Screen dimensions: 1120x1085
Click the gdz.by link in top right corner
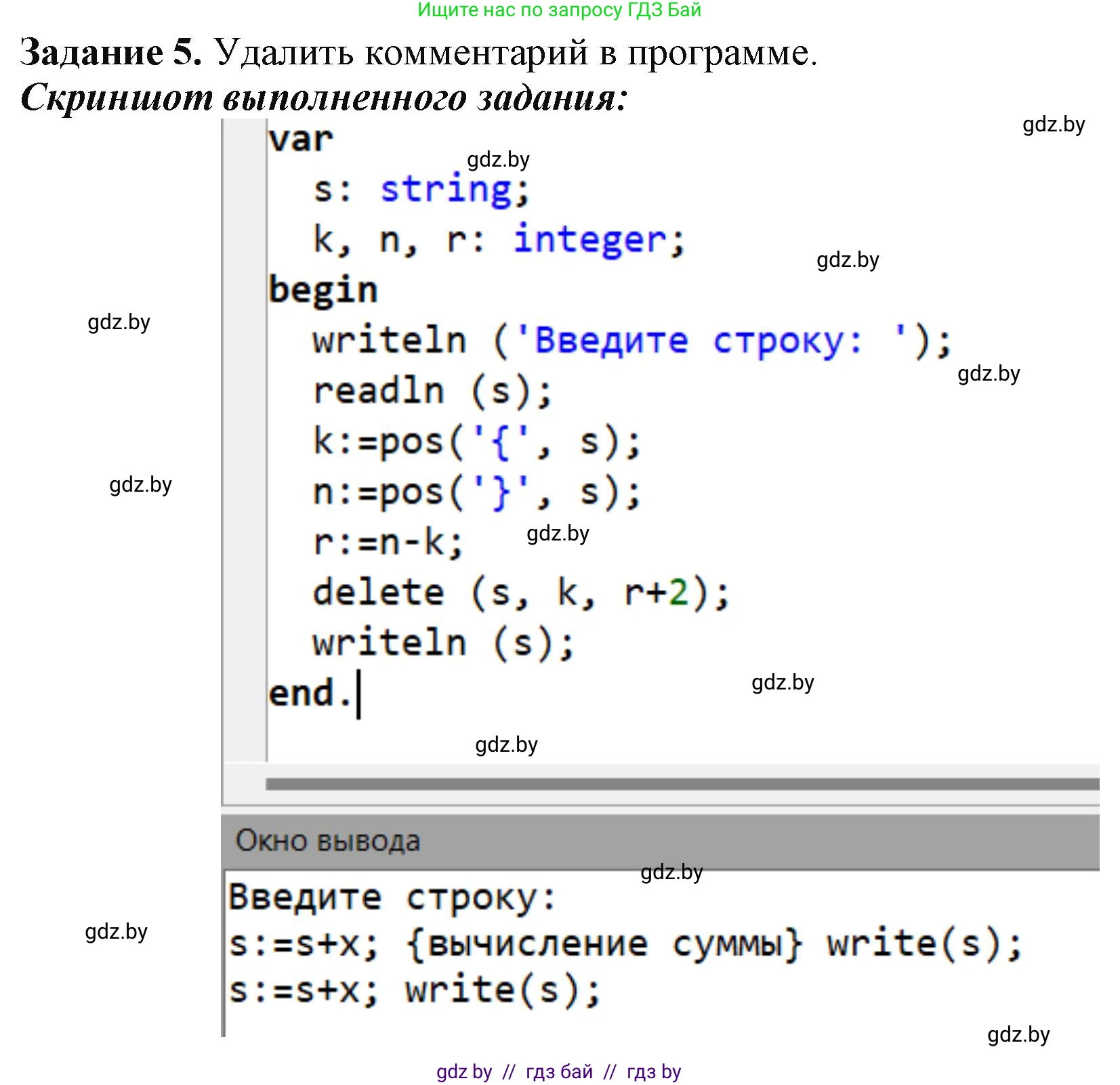point(1051,125)
